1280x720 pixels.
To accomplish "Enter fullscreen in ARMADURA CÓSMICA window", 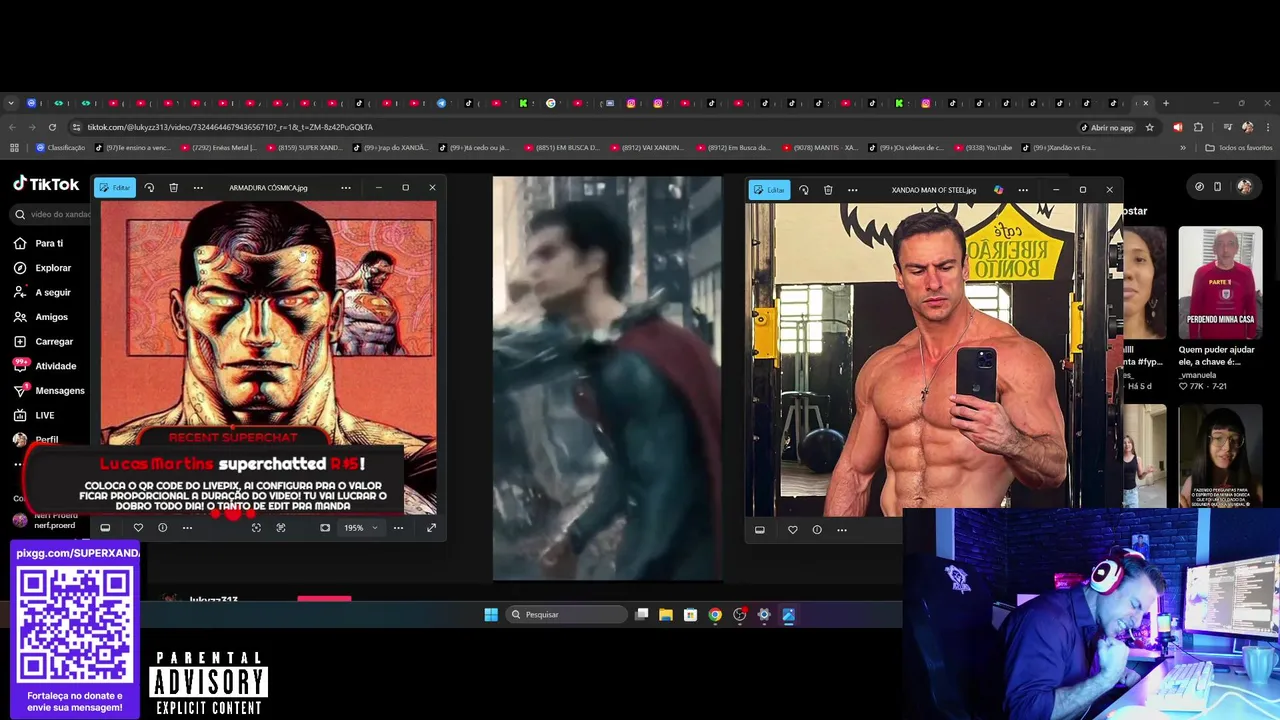I will [431, 528].
